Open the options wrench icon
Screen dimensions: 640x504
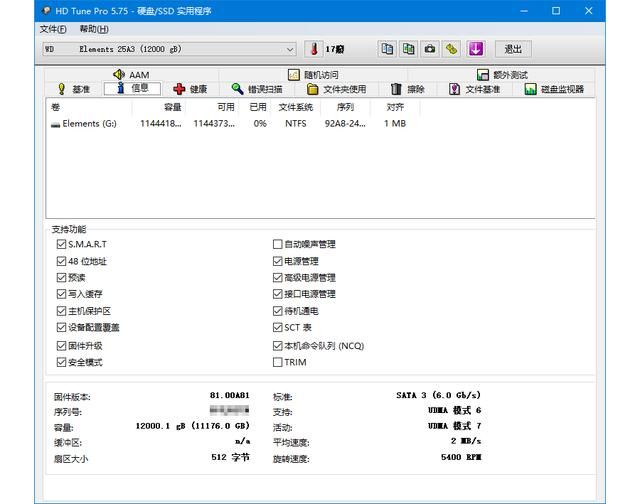tap(451, 49)
